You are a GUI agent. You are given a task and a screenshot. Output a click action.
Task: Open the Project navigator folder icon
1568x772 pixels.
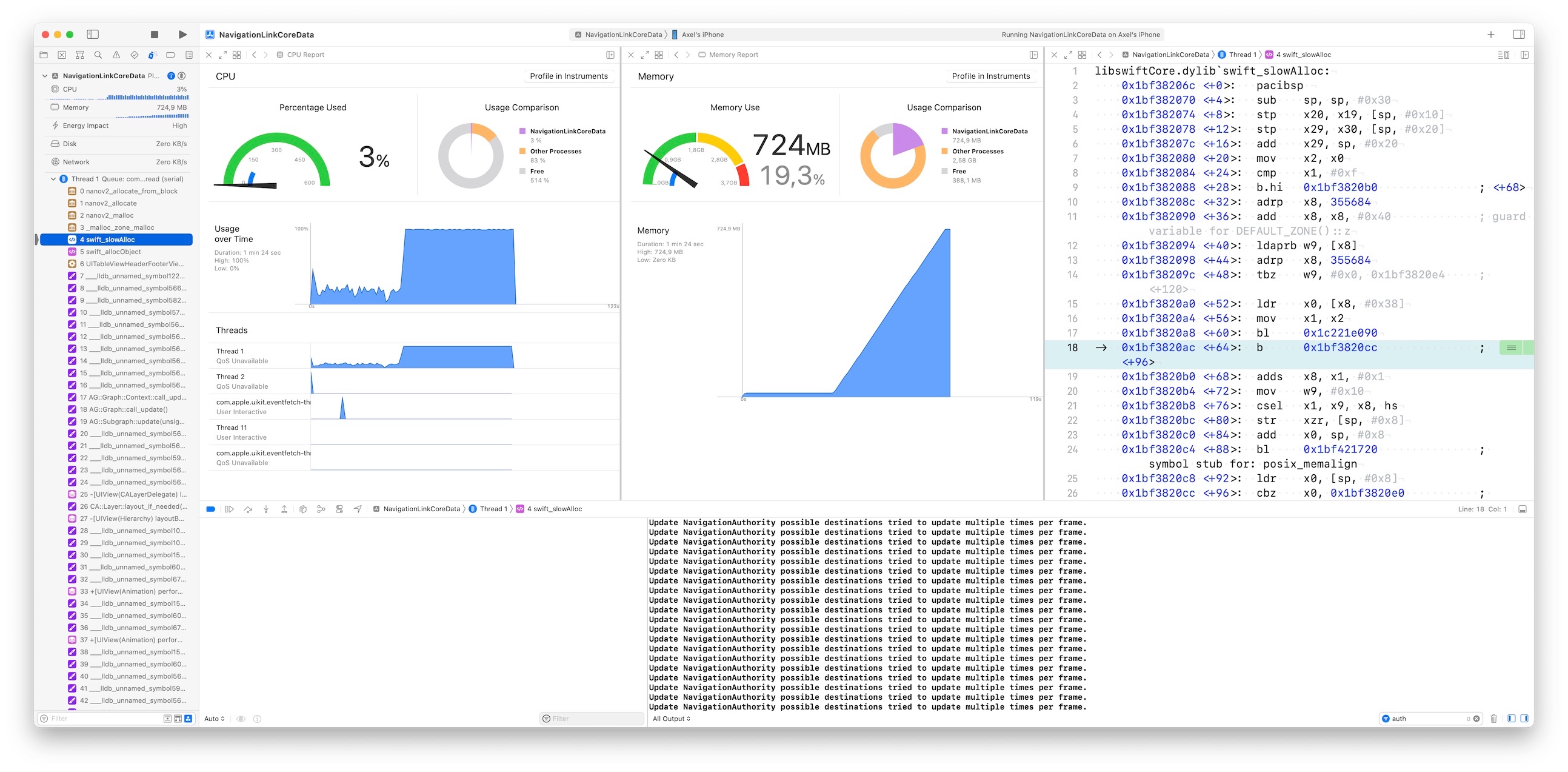click(44, 55)
